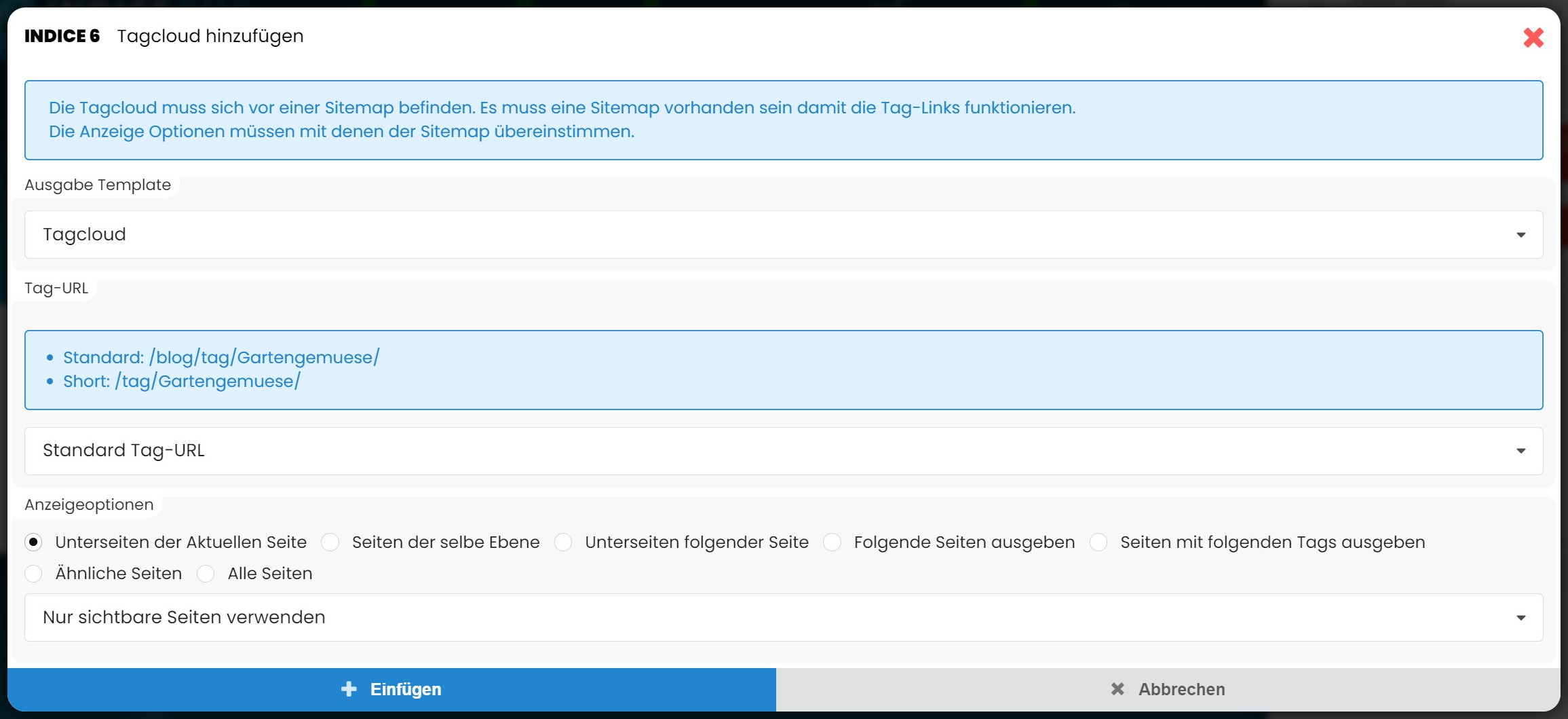This screenshot has width=1568, height=719.
Task: Click the X icon beside Abbrechen
Action: [x=1117, y=689]
